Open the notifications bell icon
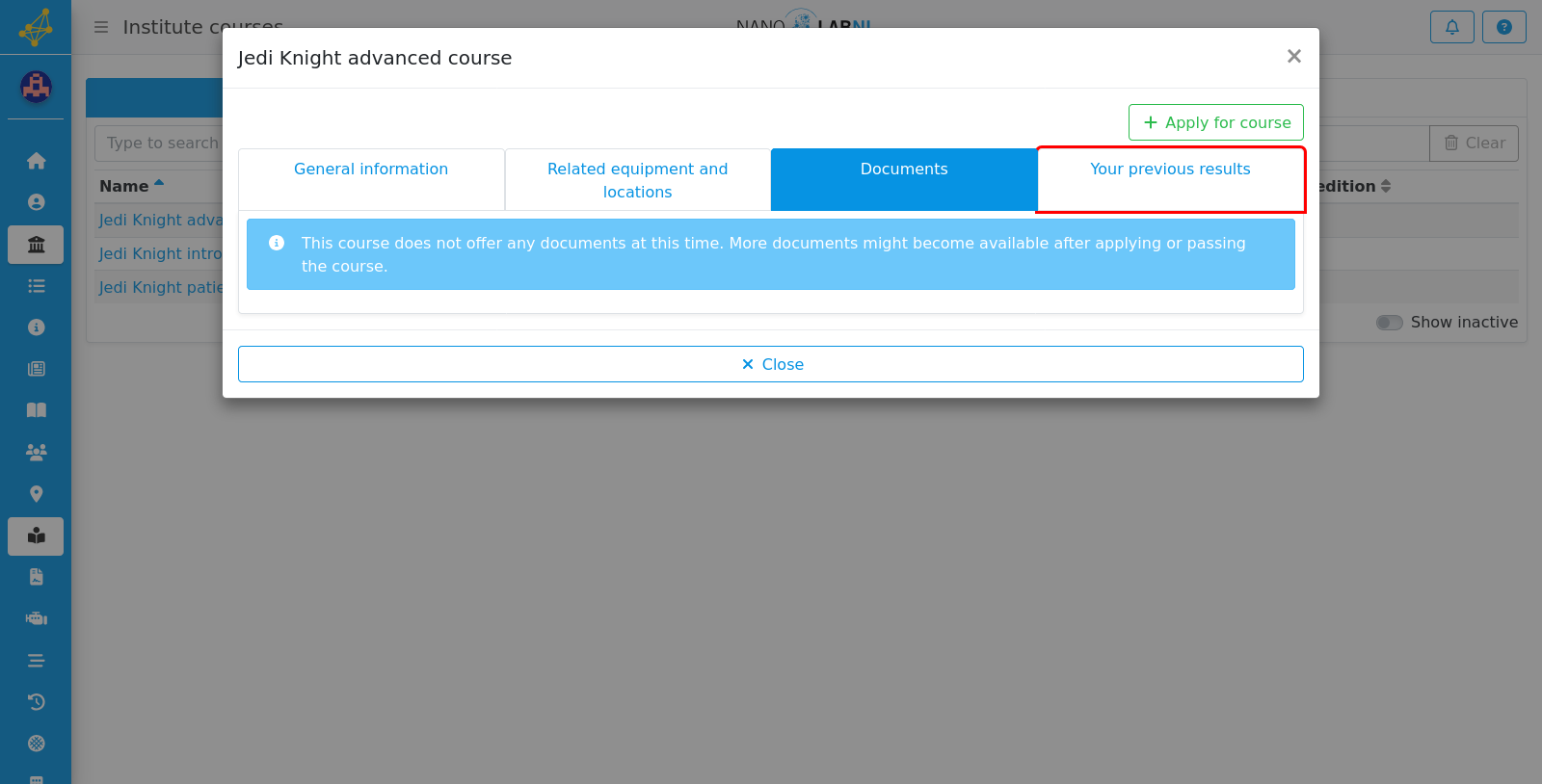This screenshot has height=784, width=1542. (1451, 27)
